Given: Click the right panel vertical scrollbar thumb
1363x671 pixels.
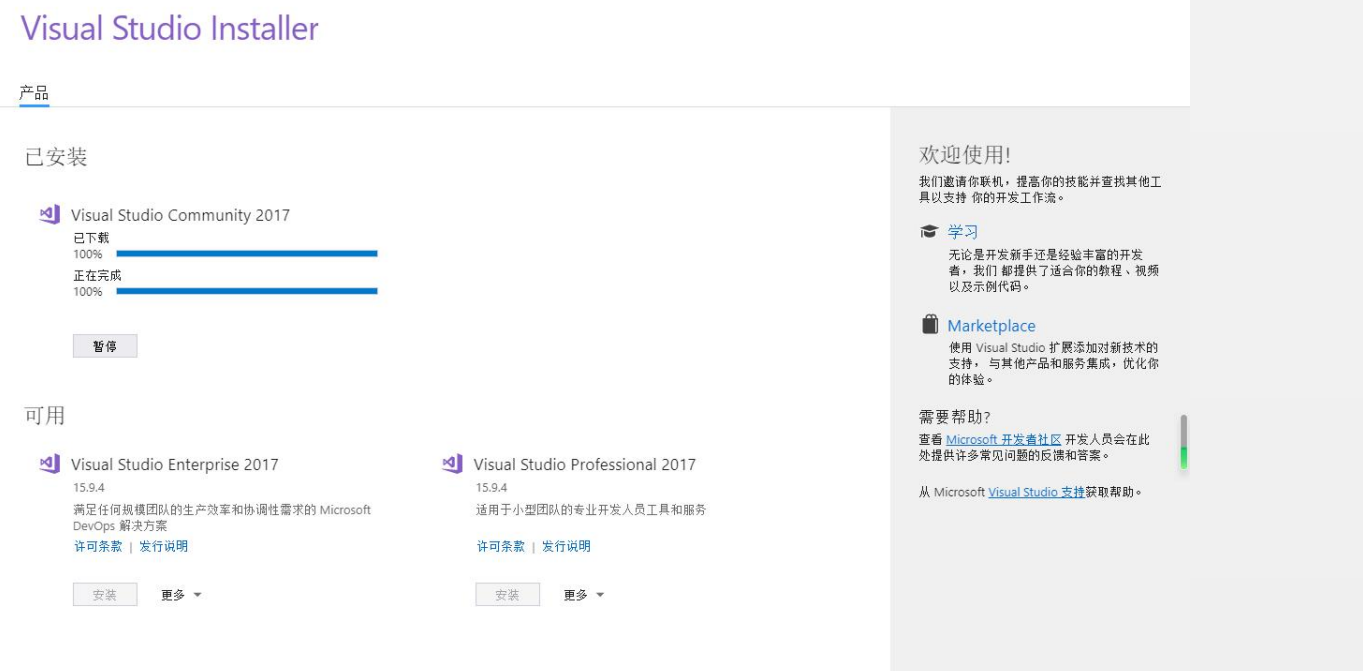Looking at the screenshot, I should tap(1184, 442).
